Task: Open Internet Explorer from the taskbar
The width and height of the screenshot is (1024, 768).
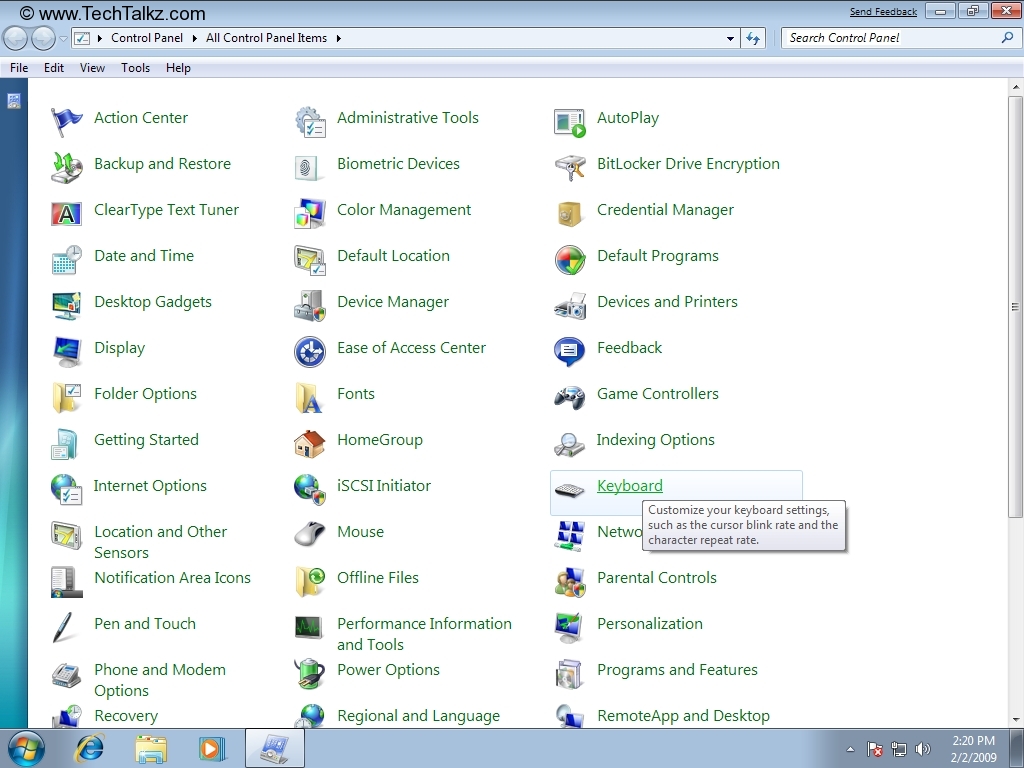Action: tap(90, 747)
